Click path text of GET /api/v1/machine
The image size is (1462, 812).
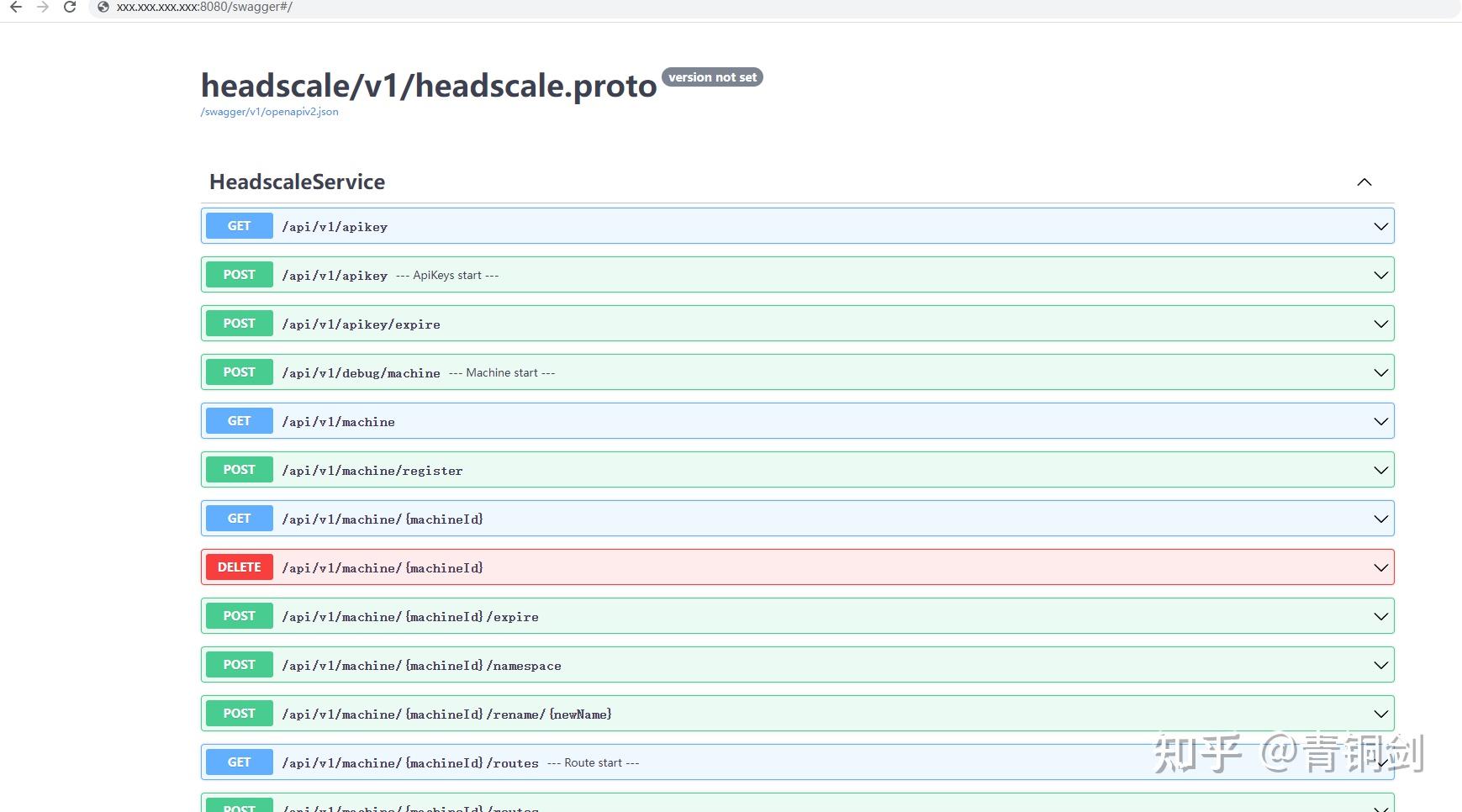[338, 422]
